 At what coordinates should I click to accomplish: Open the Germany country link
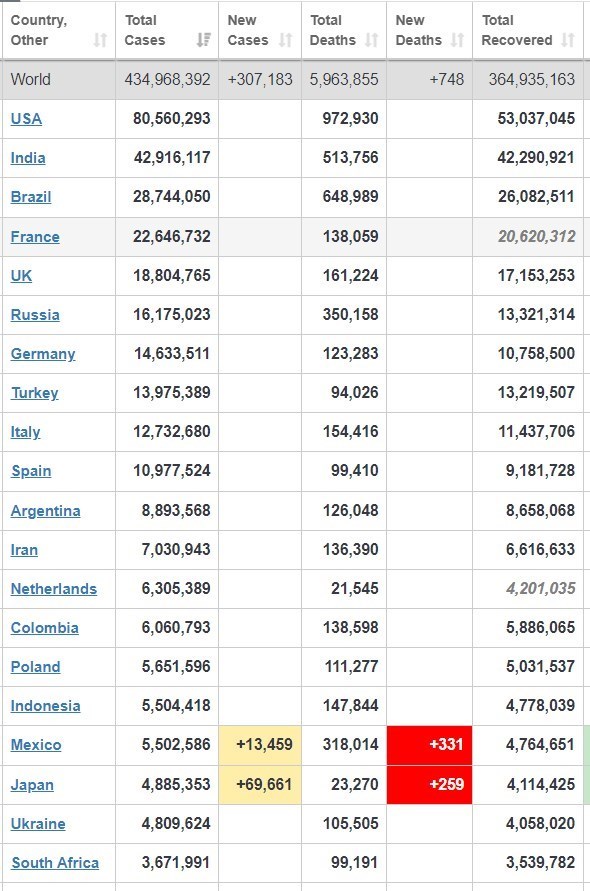click(x=43, y=354)
